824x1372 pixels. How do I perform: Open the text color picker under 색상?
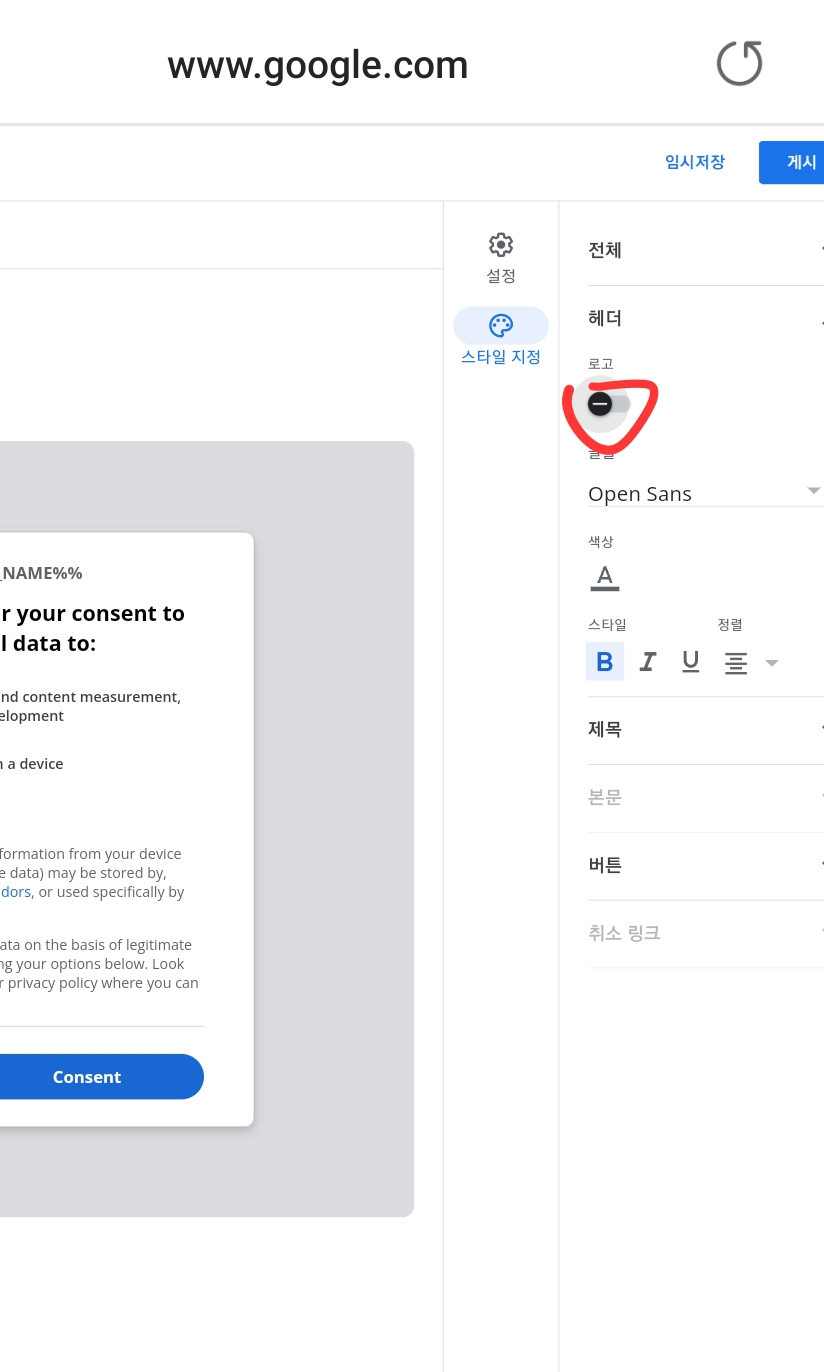tap(604, 577)
